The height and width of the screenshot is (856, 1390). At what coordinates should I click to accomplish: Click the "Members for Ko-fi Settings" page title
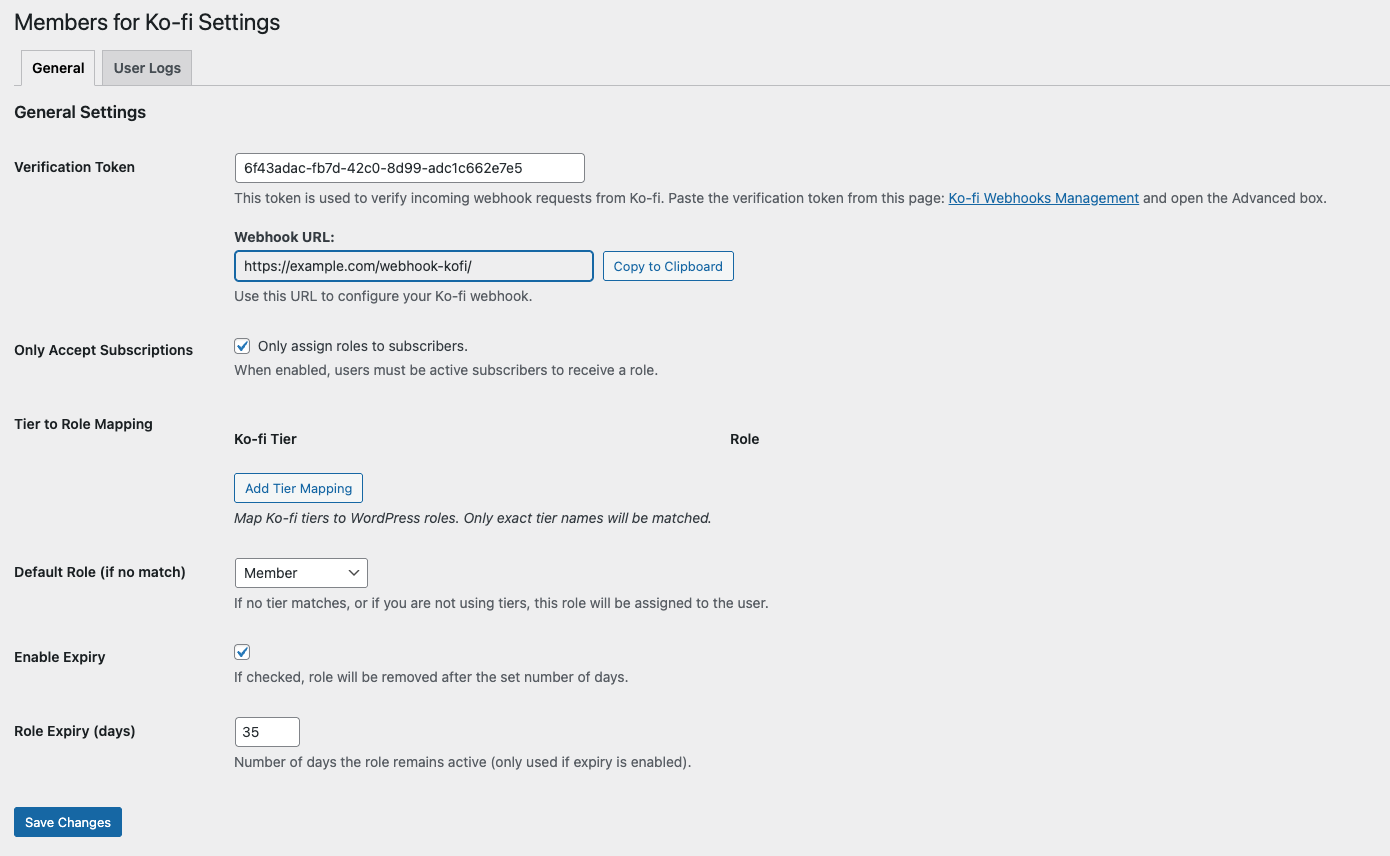[147, 22]
